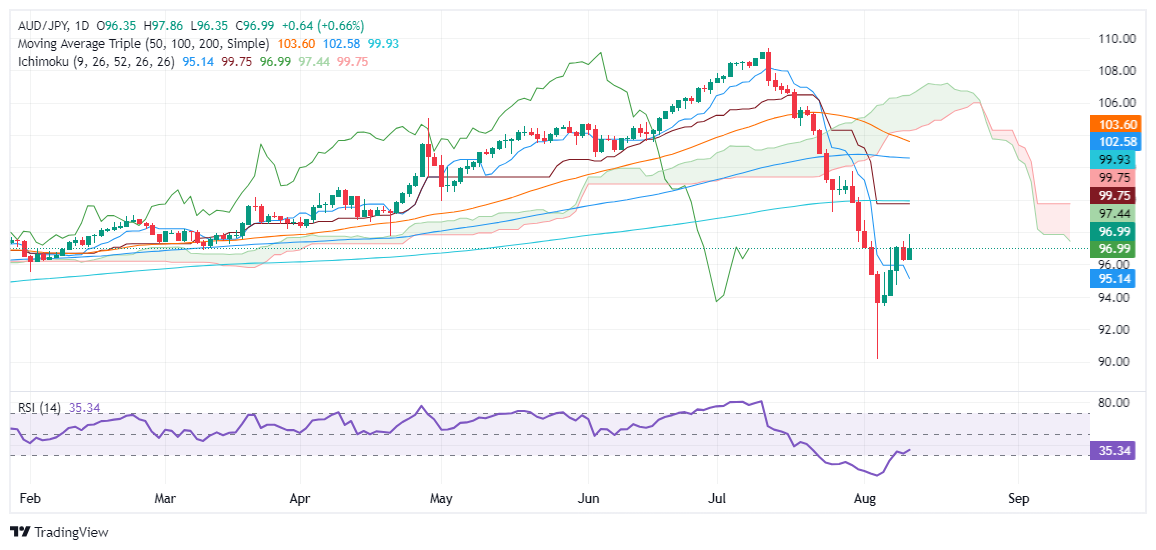The height and width of the screenshot is (550, 1156).
Task: Click the 110.00 level on price scale
Action: point(1114,38)
